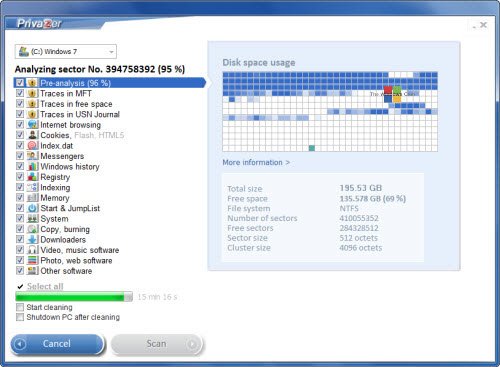Click the Registry cubes icon
The height and width of the screenshot is (367, 500).
coord(32,177)
